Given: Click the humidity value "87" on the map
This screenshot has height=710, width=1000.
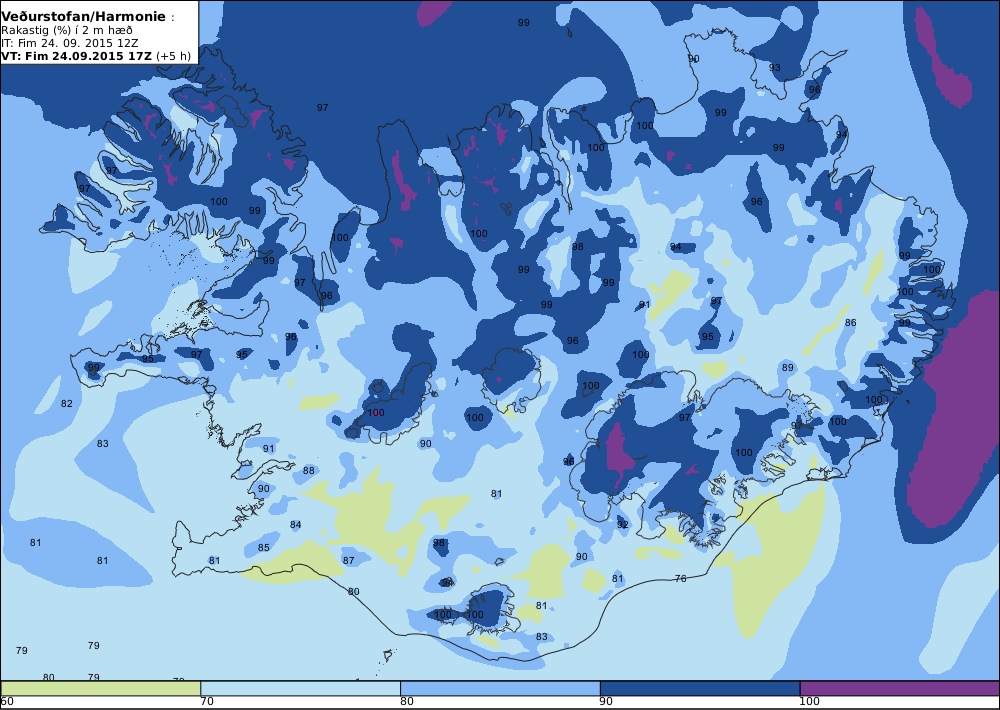Looking at the screenshot, I should 348,561.
